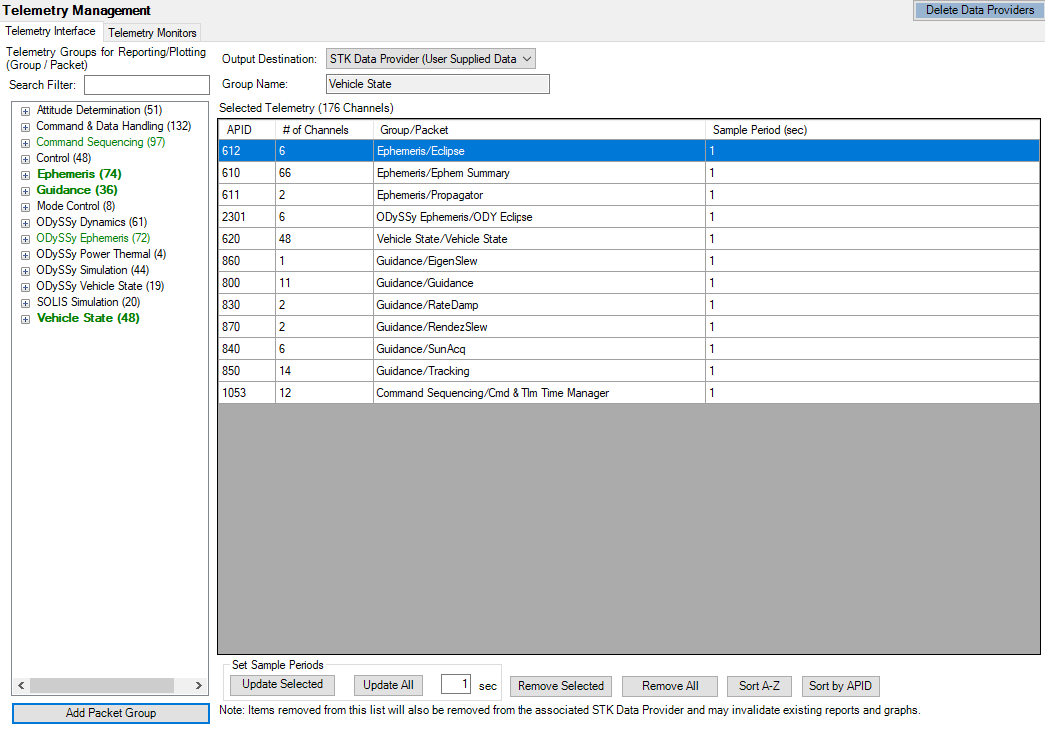
Task: Sort the telemetry list A-Z
Action: pos(759,686)
